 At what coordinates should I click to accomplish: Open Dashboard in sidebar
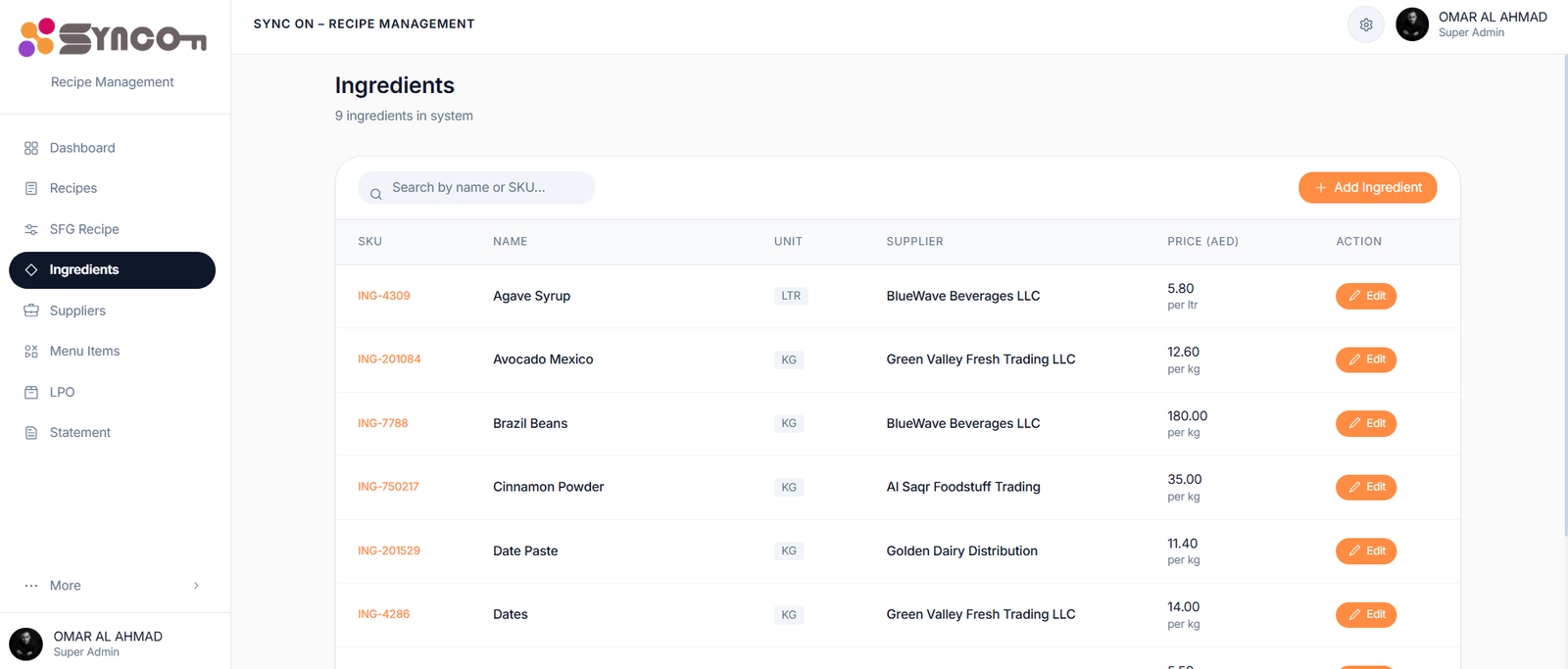(112, 148)
